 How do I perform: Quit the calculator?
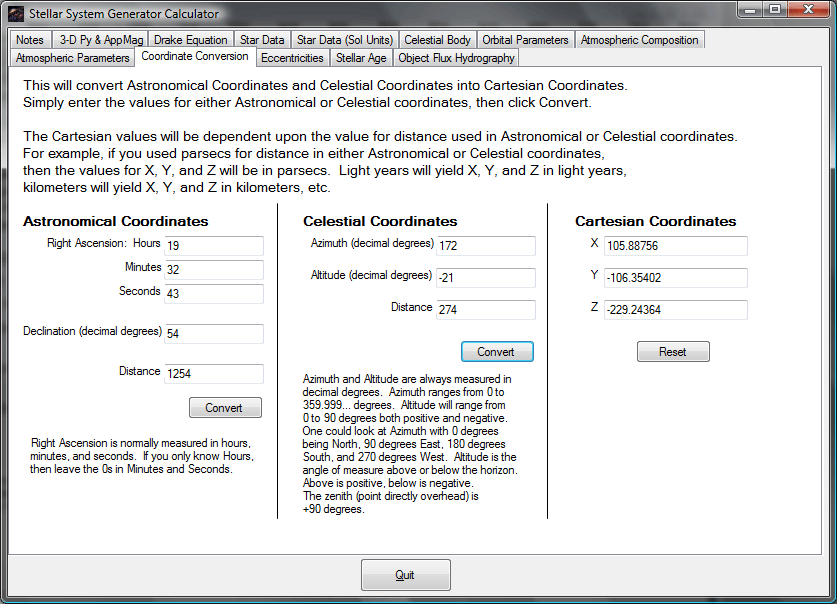click(x=406, y=575)
